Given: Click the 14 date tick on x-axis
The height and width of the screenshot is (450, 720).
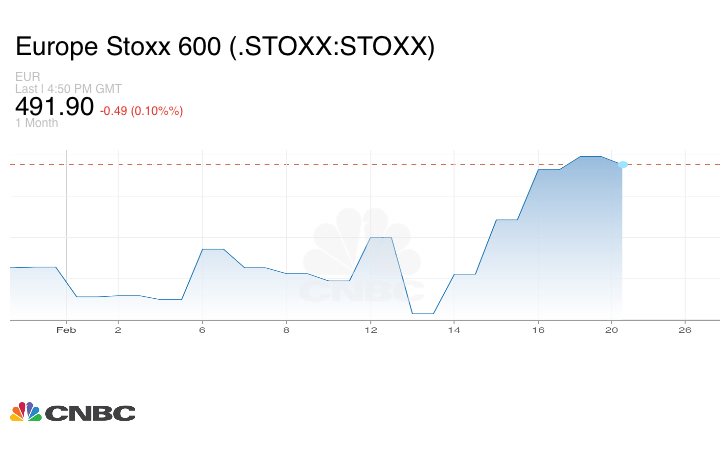Looking at the screenshot, I should [454, 329].
